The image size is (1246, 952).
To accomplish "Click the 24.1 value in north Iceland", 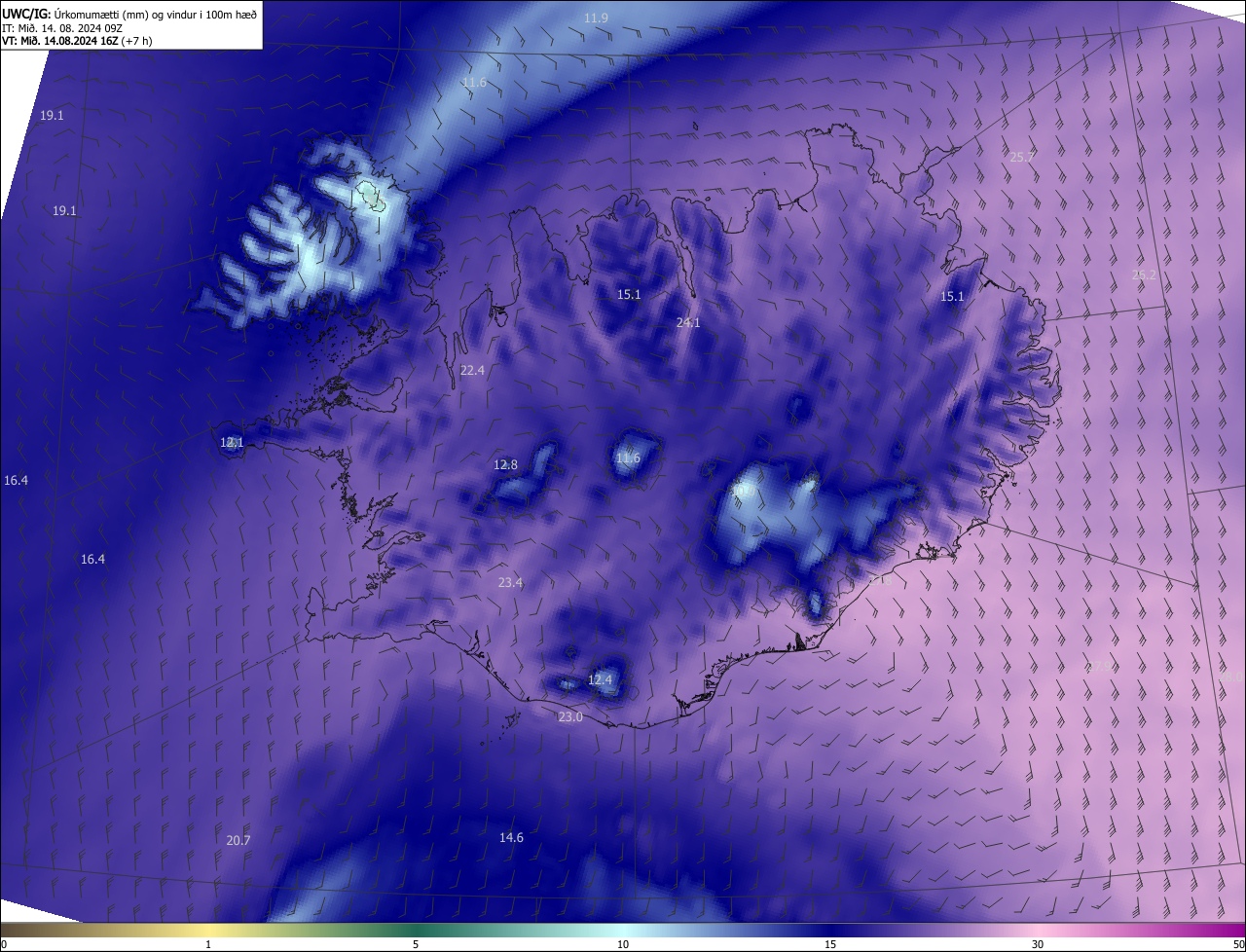I will (x=688, y=322).
